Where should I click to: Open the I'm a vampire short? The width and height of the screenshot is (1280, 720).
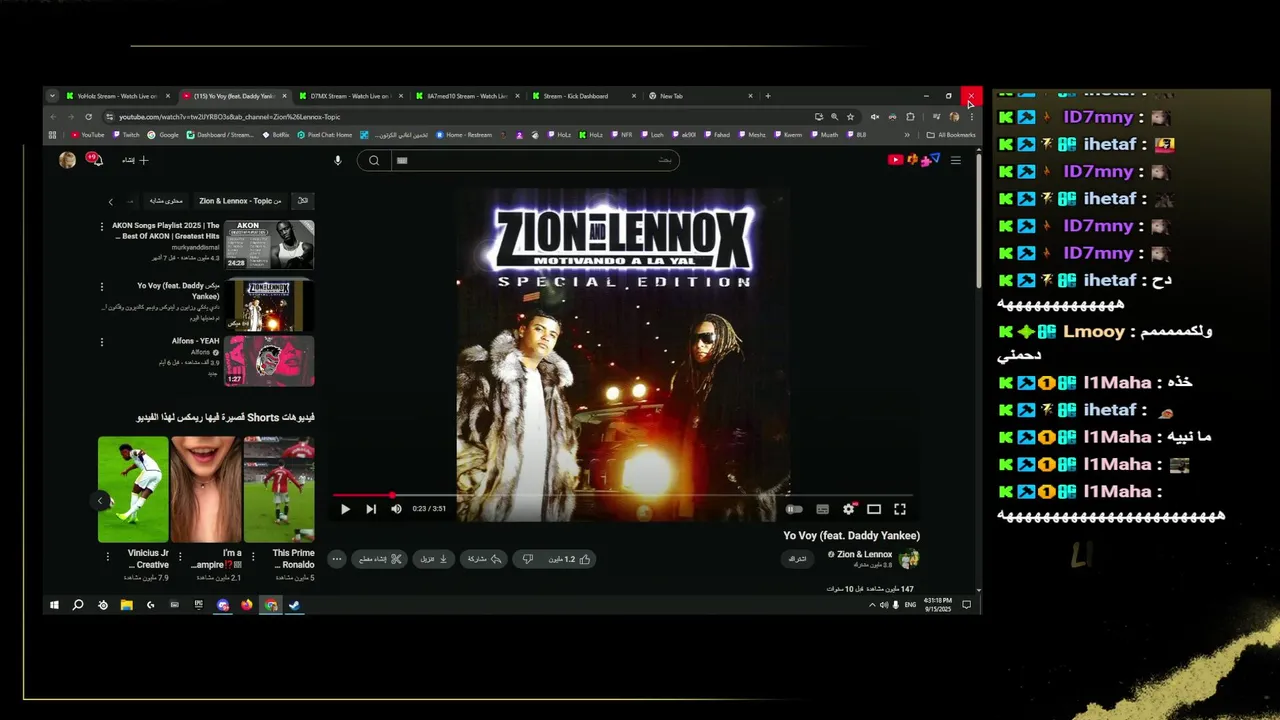pos(206,489)
